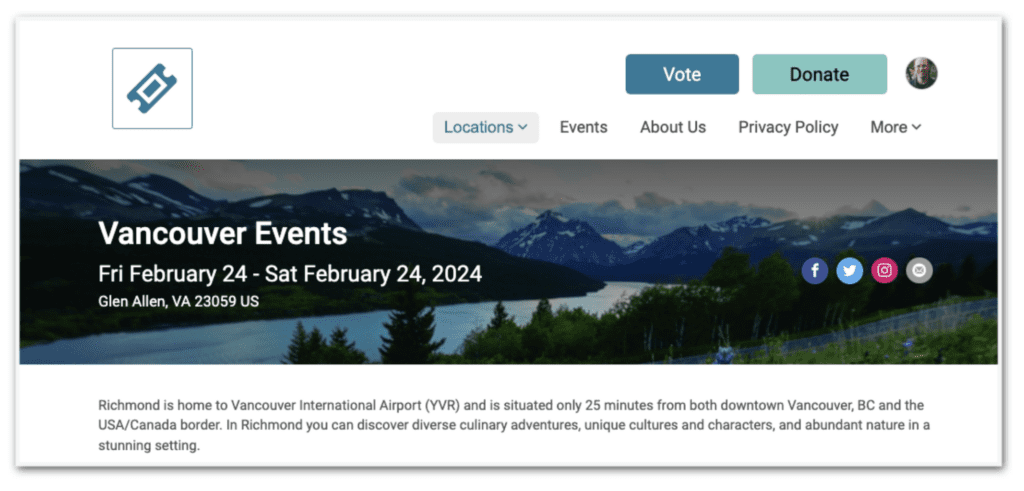The height and width of the screenshot is (491, 1024).
Task: Expand the More dropdown menu
Action: click(x=895, y=127)
